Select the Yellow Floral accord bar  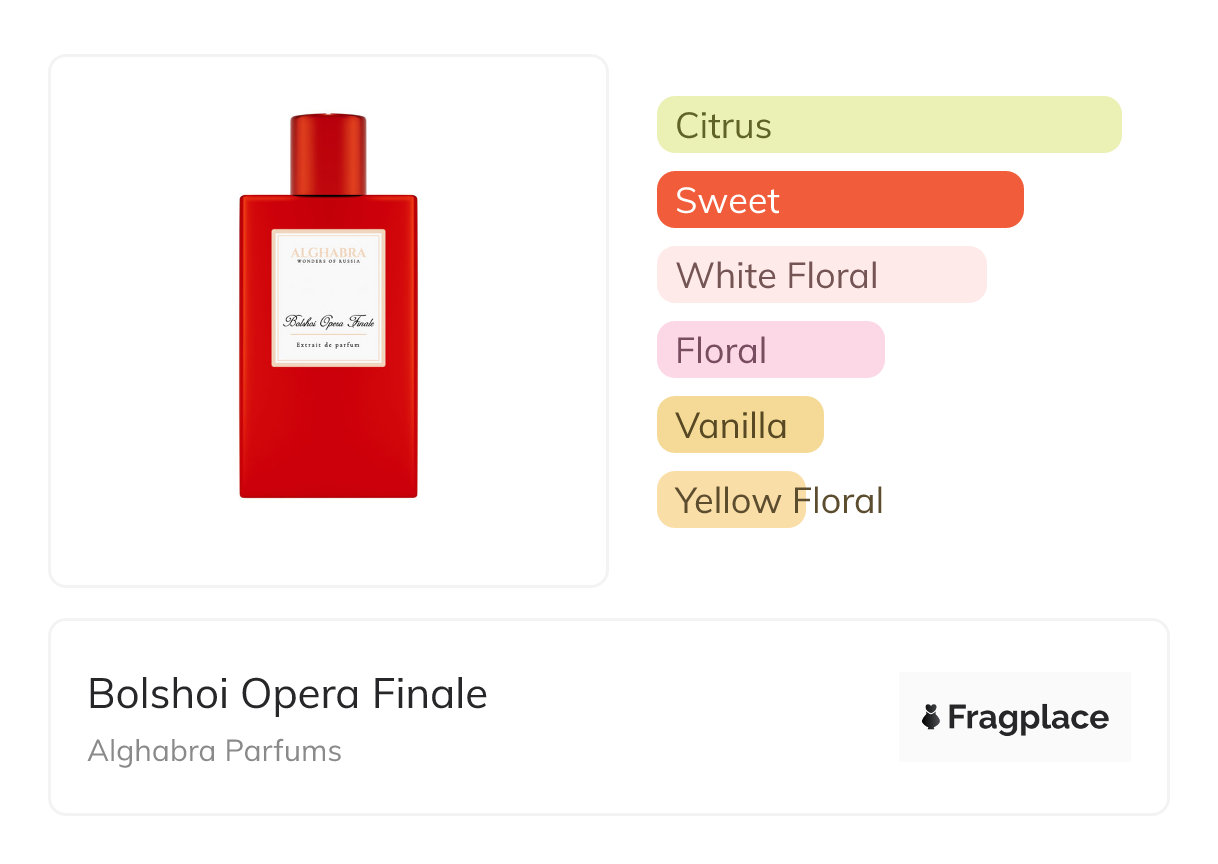point(731,500)
